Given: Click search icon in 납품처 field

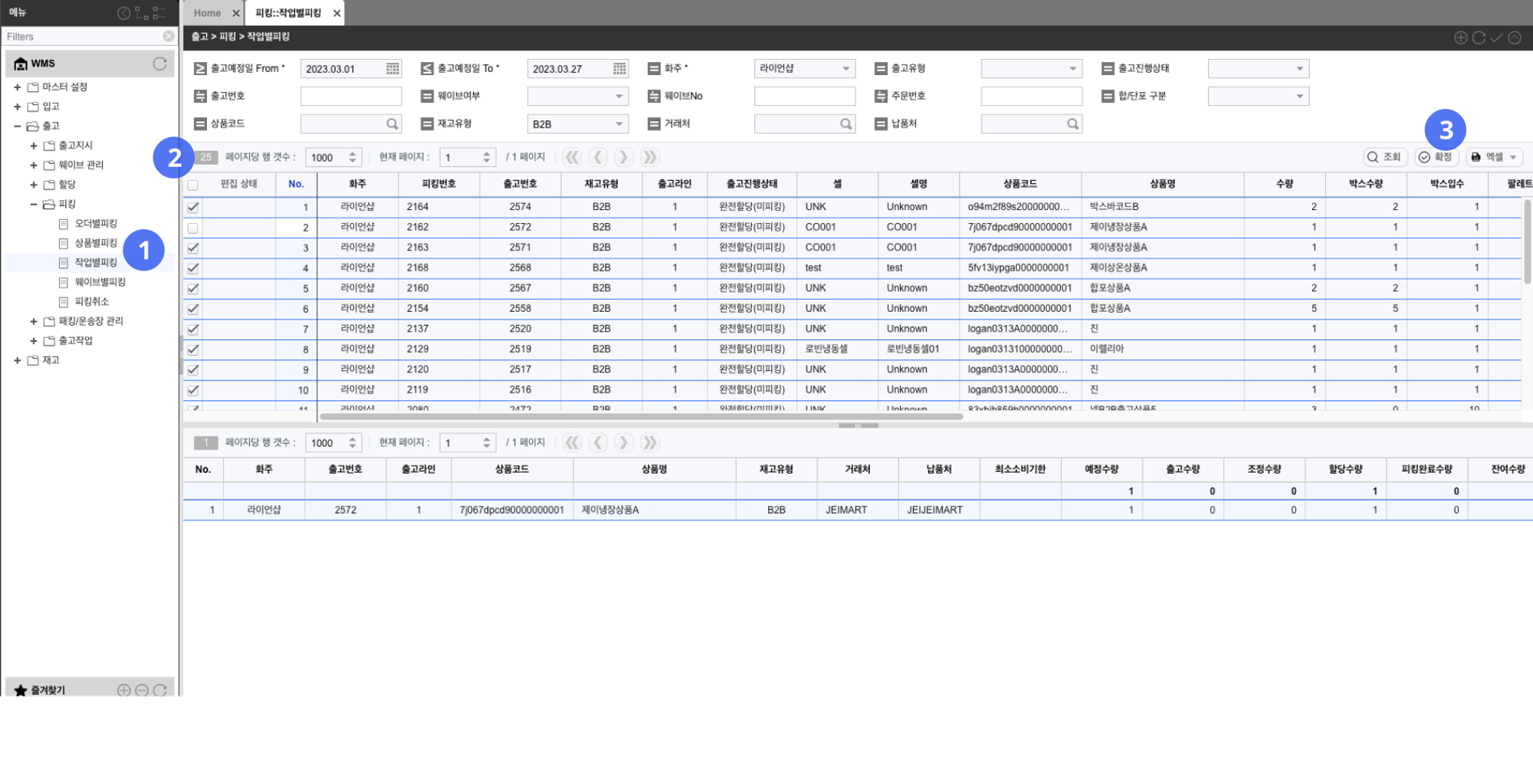Looking at the screenshot, I should [x=1072, y=124].
